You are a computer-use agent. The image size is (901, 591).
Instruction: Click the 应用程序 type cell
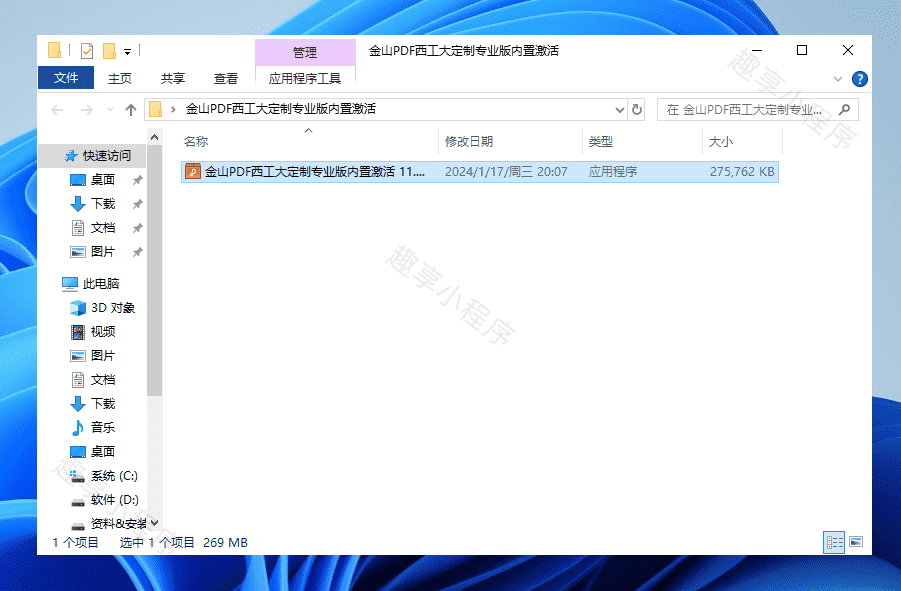pos(613,172)
